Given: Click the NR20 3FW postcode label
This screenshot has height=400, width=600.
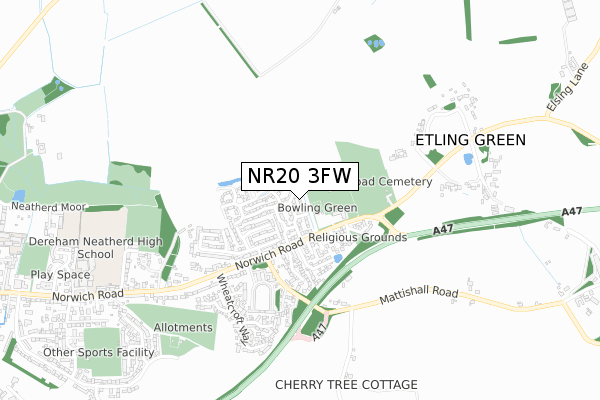Looking at the screenshot, I should pos(300,176).
